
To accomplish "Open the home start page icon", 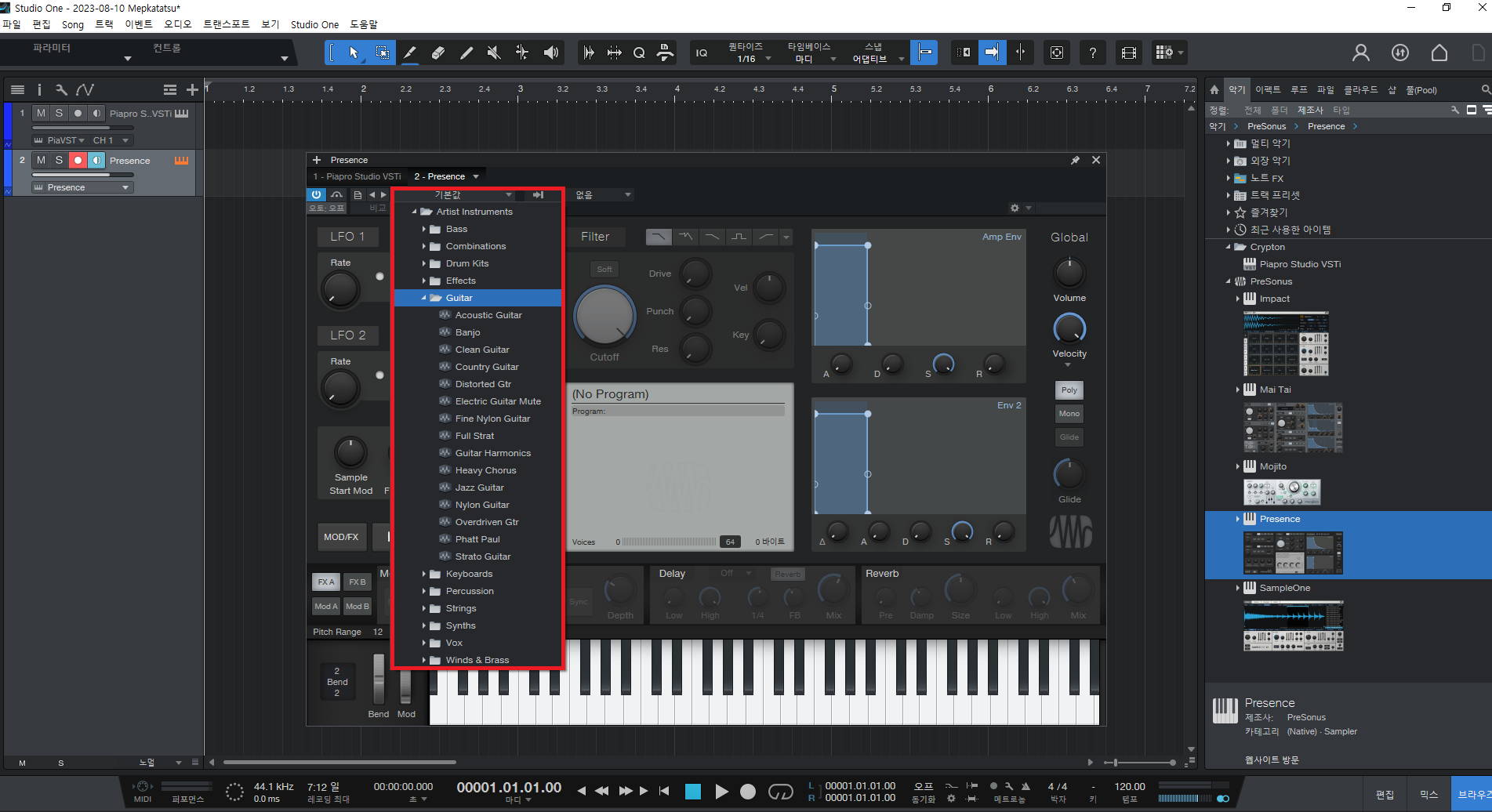I will tap(1439, 53).
